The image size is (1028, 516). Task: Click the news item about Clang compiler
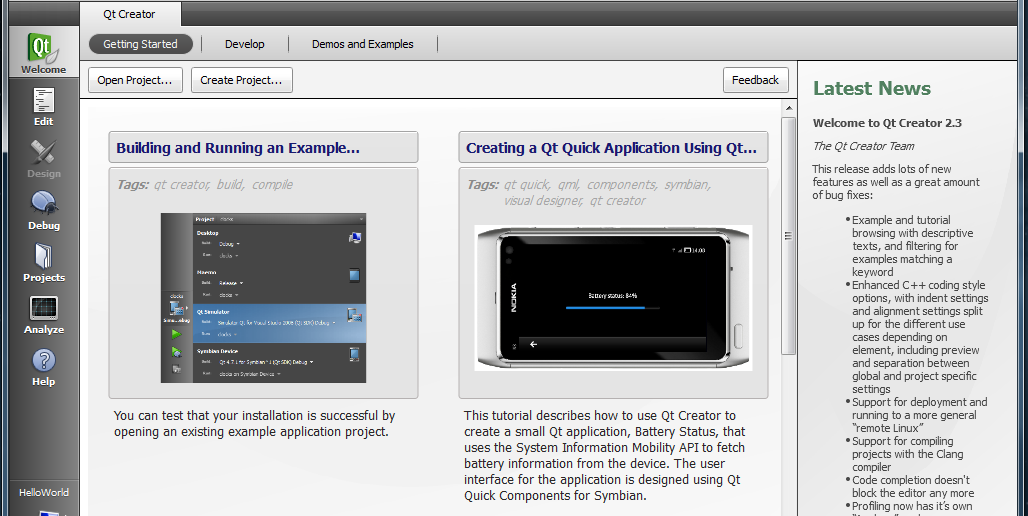click(x=907, y=454)
